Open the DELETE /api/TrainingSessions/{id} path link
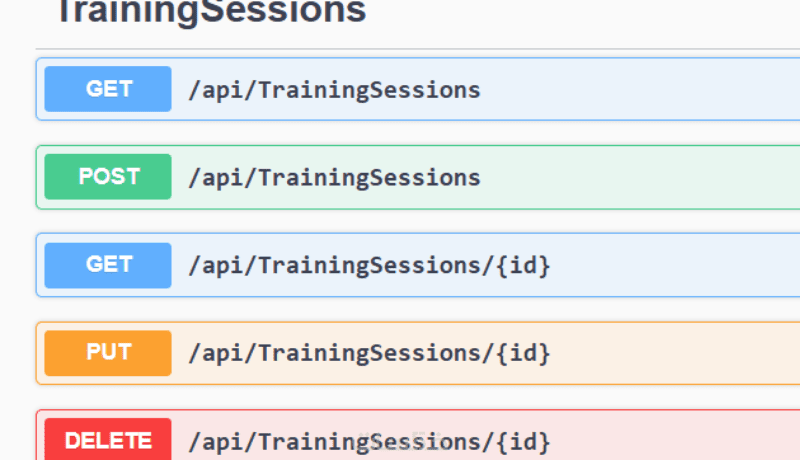The image size is (800, 460). pos(369,441)
